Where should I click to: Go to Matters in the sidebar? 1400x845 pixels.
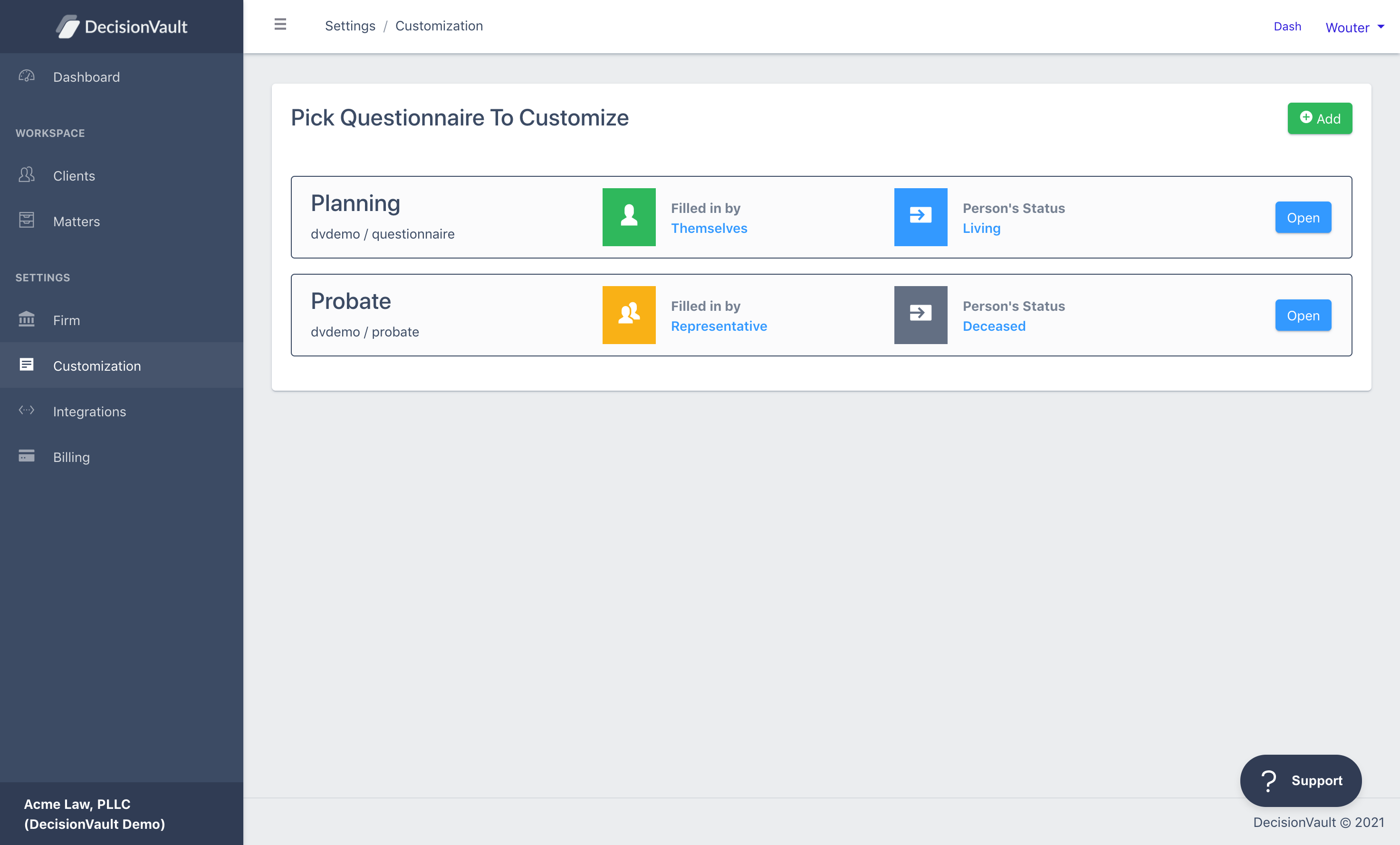pyautogui.click(x=76, y=221)
